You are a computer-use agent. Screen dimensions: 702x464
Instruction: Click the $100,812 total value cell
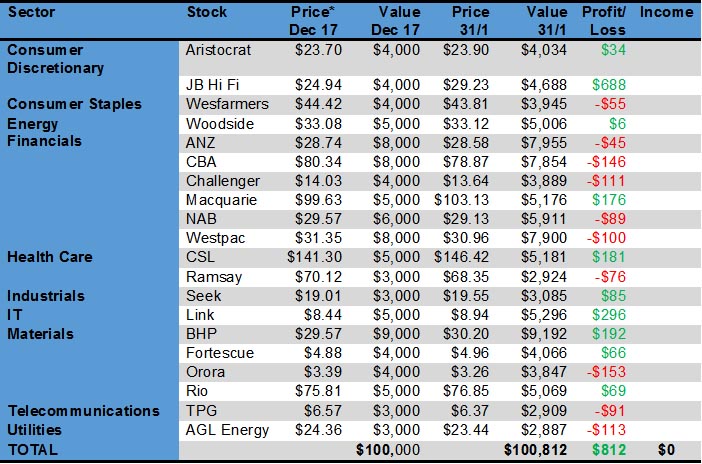click(536, 450)
